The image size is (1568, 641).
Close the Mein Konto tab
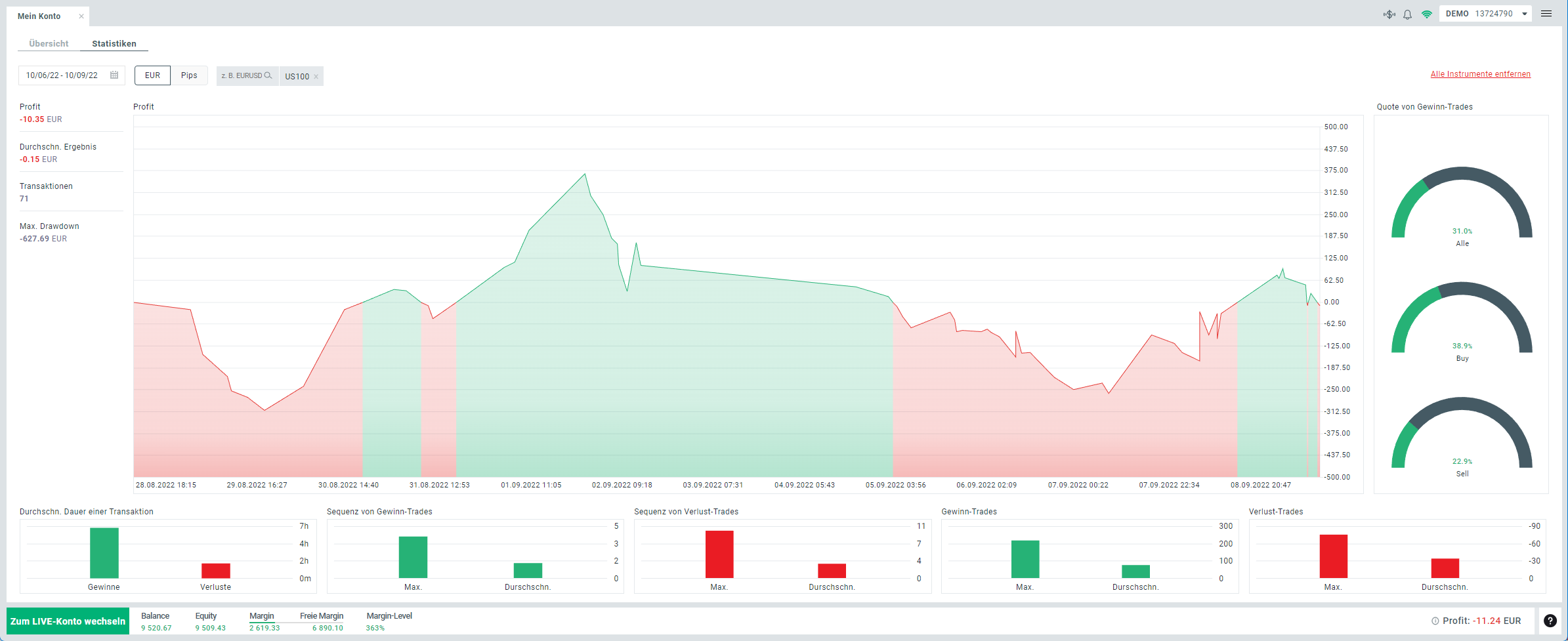coord(81,16)
